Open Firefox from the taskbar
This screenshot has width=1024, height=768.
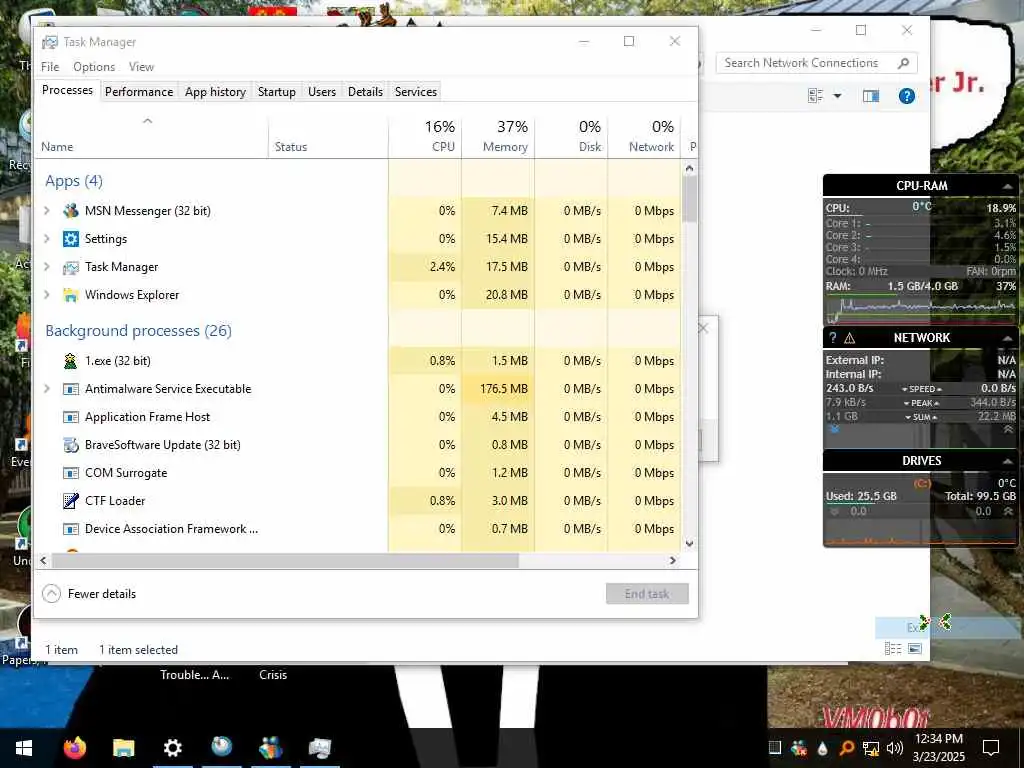click(74, 748)
